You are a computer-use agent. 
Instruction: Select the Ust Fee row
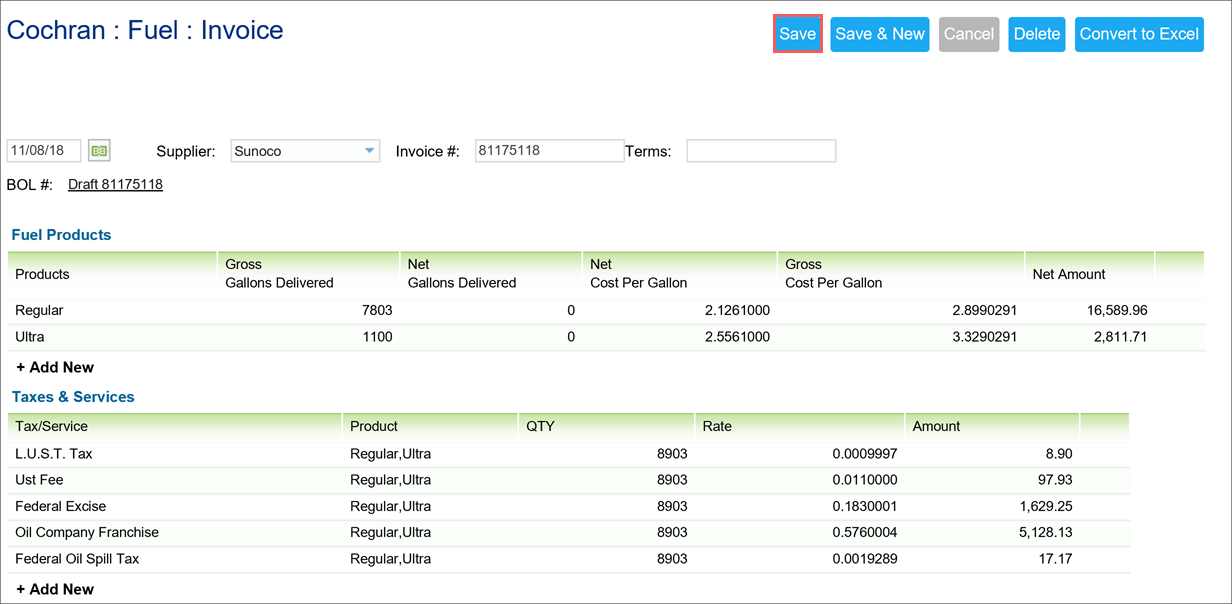[568, 480]
